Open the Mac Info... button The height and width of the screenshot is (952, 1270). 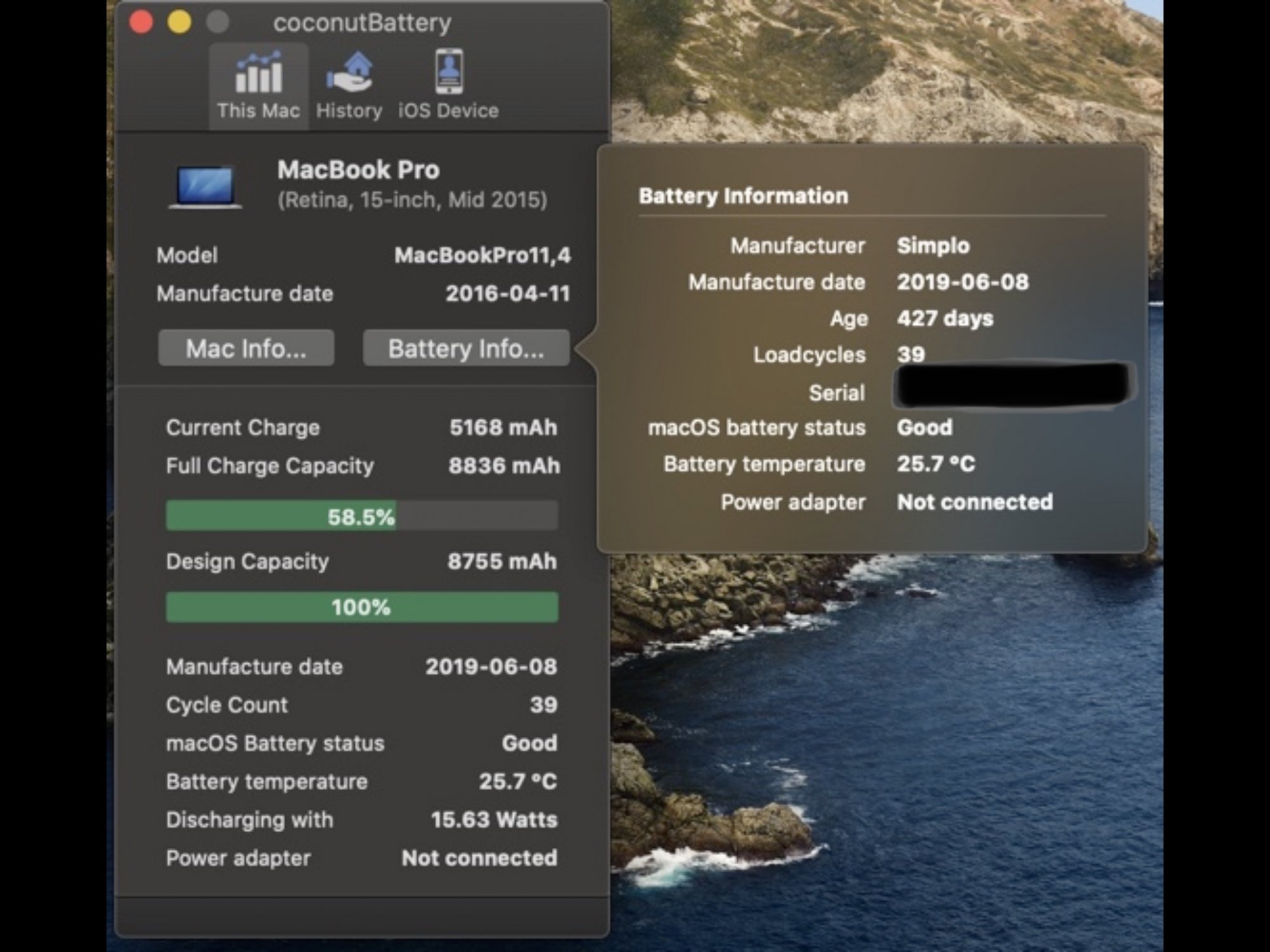(x=246, y=348)
